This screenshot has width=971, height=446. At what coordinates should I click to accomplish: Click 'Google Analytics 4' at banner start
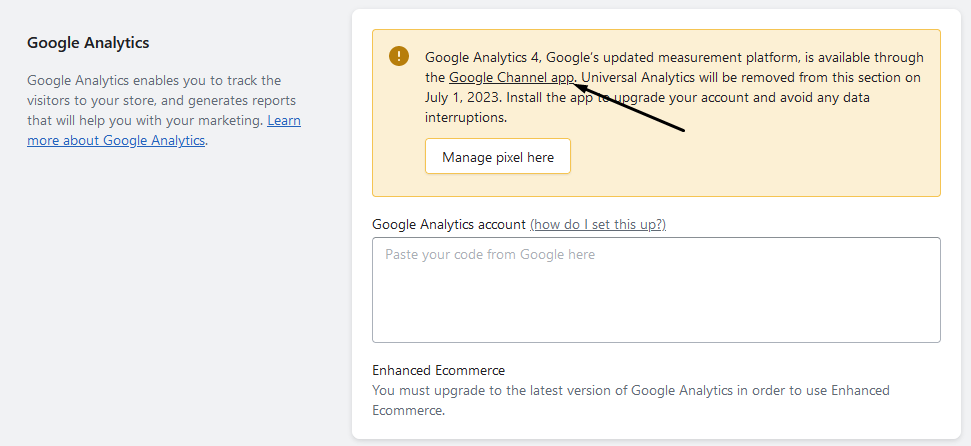[x=482, y=57]
